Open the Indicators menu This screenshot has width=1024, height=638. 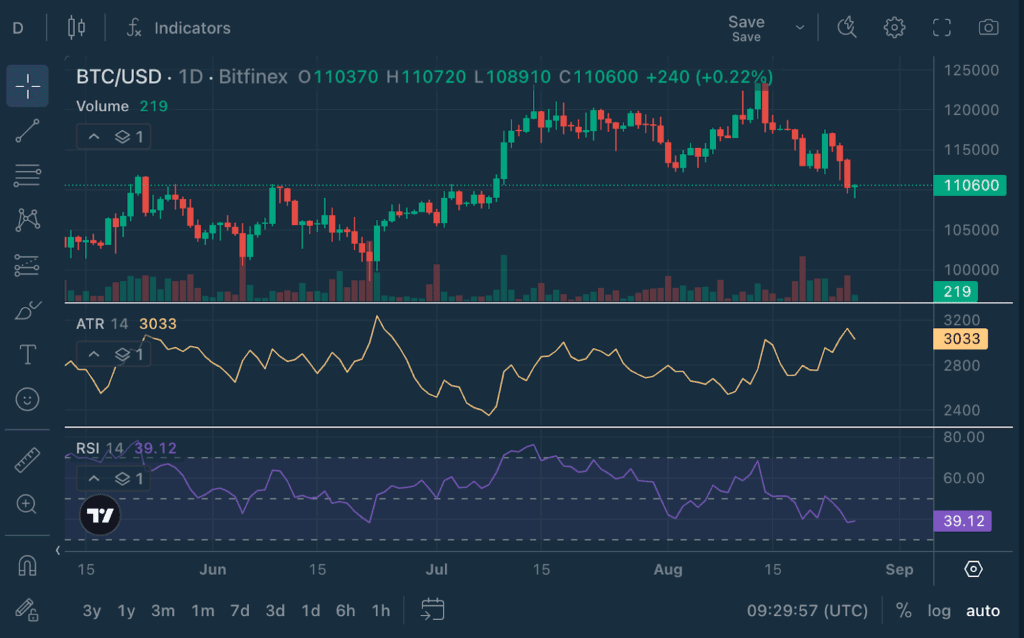click(178, 28)
